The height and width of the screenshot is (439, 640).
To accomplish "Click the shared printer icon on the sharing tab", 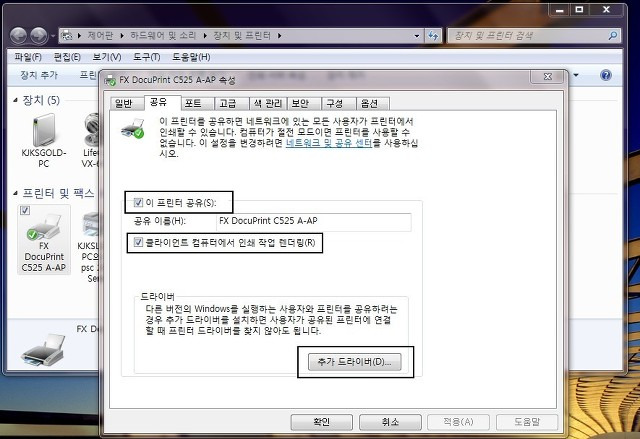I will [133, 128].
